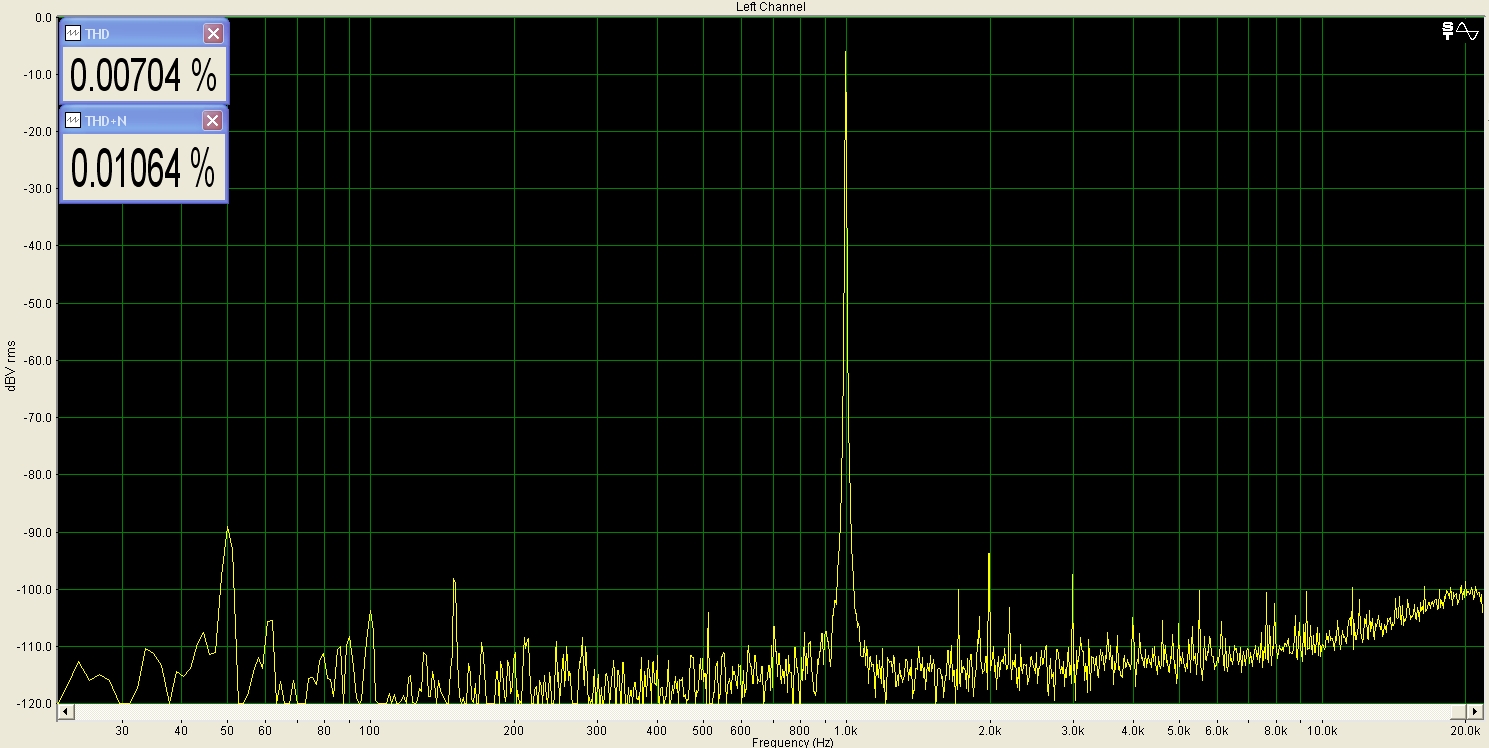The height and width of the screenshot is (748, 1489).
Task: Click the 2.0k harmonic spike tip
Action: pos(989,553)
